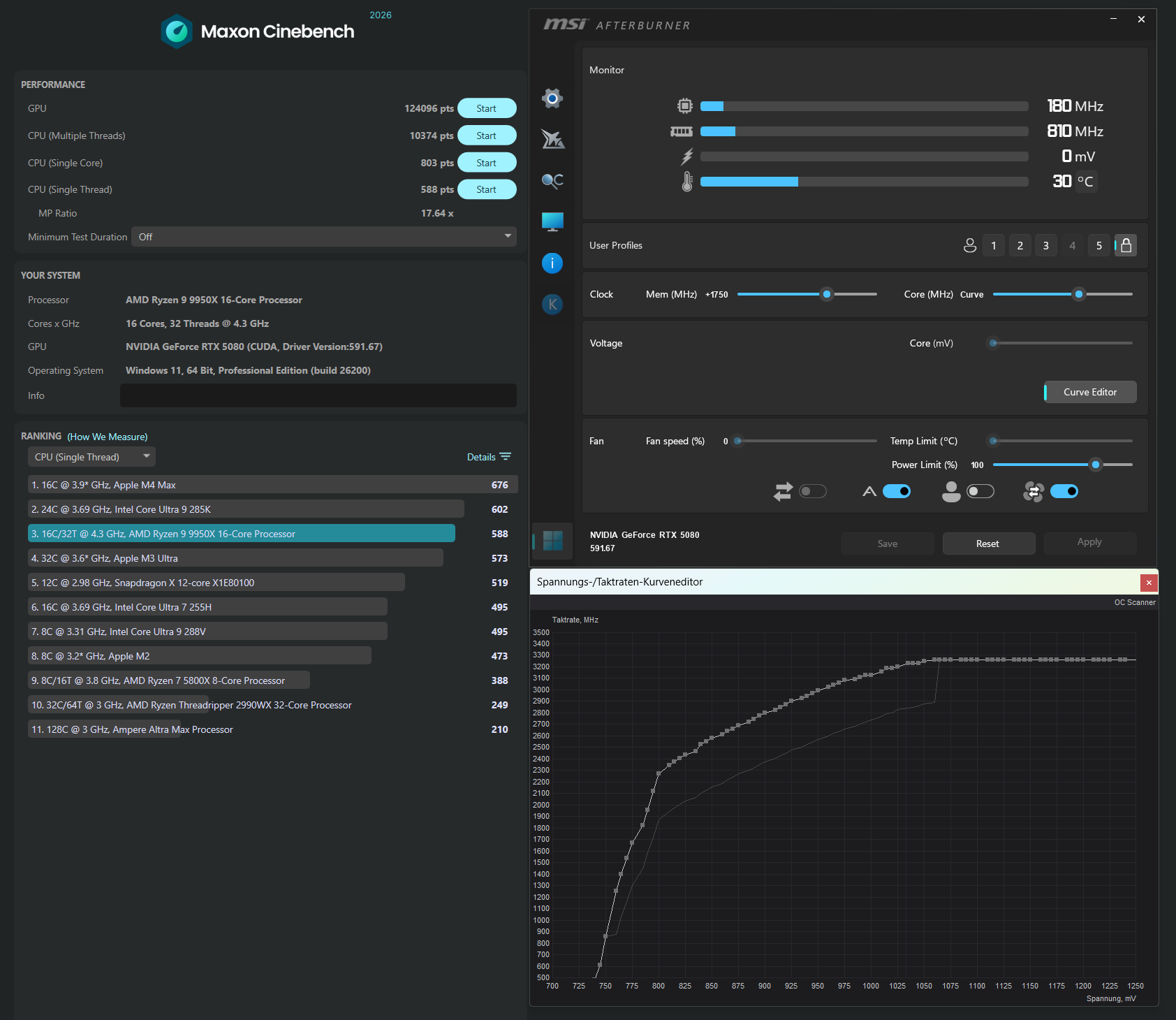Open the hardware monitor screen icon
The width and height of the screenshot is (1176, 1020).
552,222
